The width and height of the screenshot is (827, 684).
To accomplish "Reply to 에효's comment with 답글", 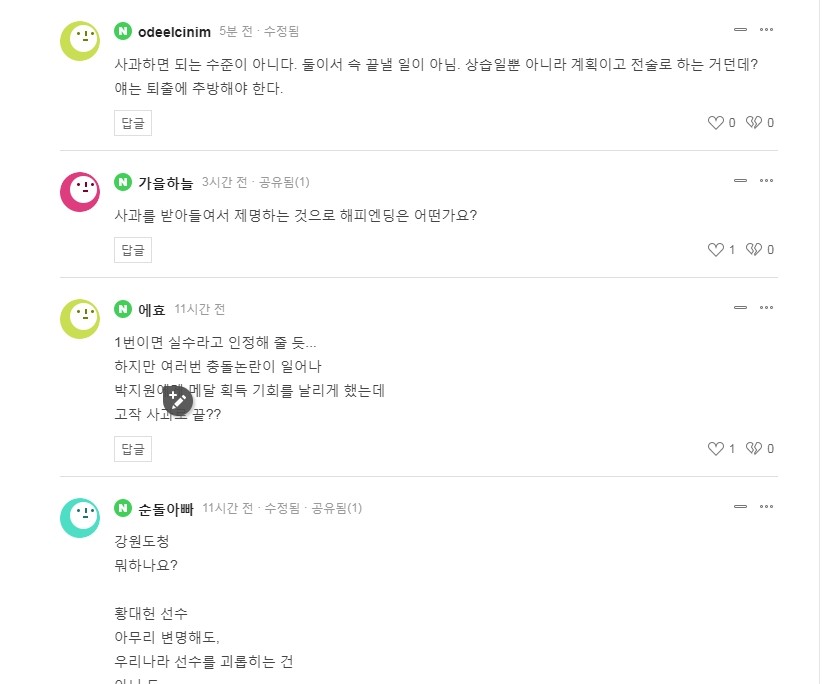I will pos(133,449).
